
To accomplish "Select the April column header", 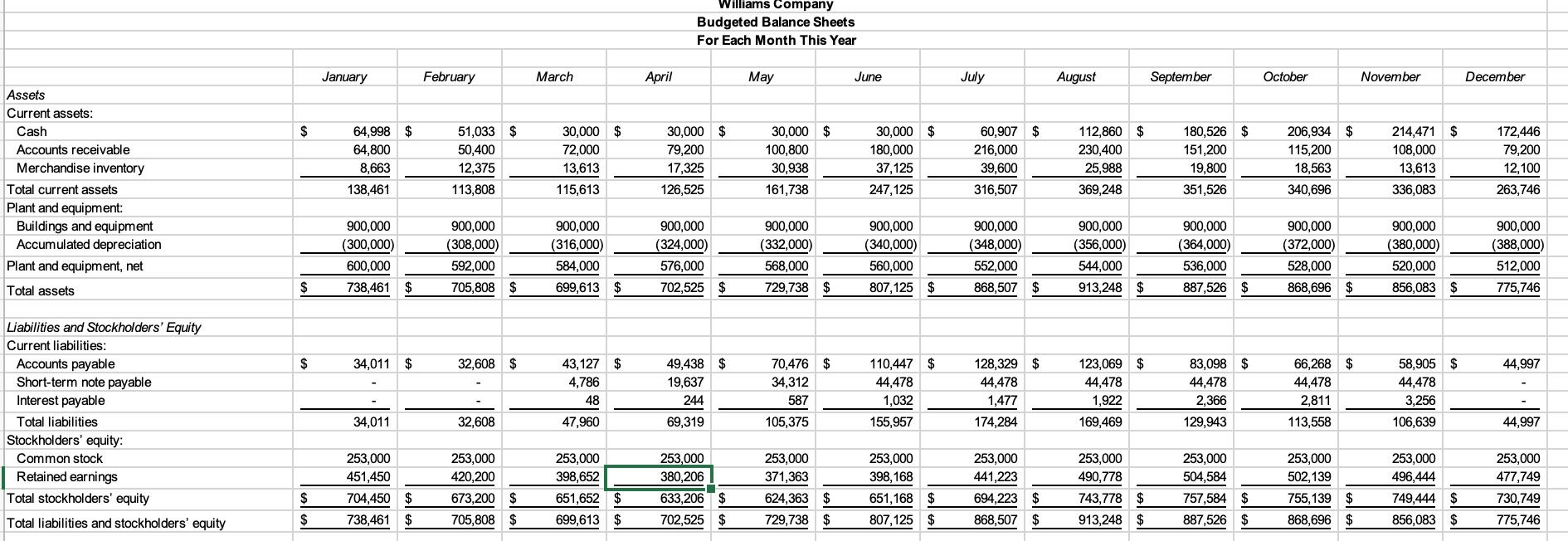I will [658, 76].
